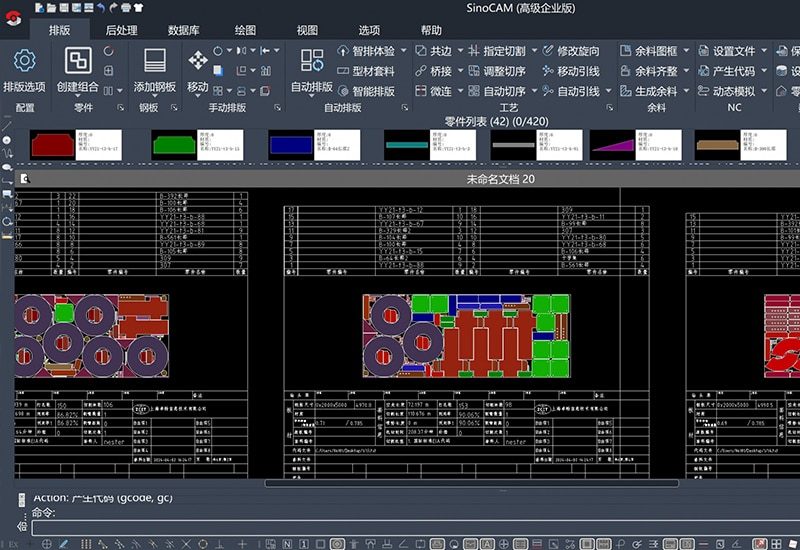Toggle the X intersection snap in status bar

tap(186, 544)
